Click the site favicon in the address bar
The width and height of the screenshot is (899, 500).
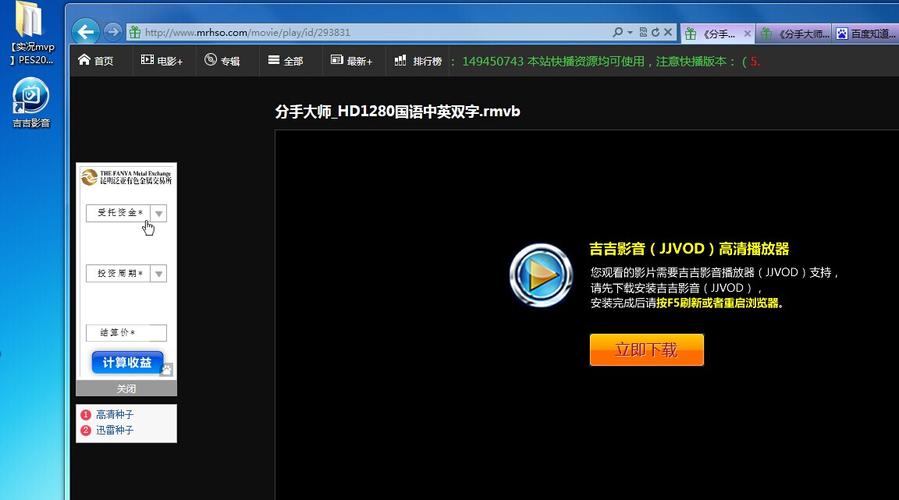[135, 32]
